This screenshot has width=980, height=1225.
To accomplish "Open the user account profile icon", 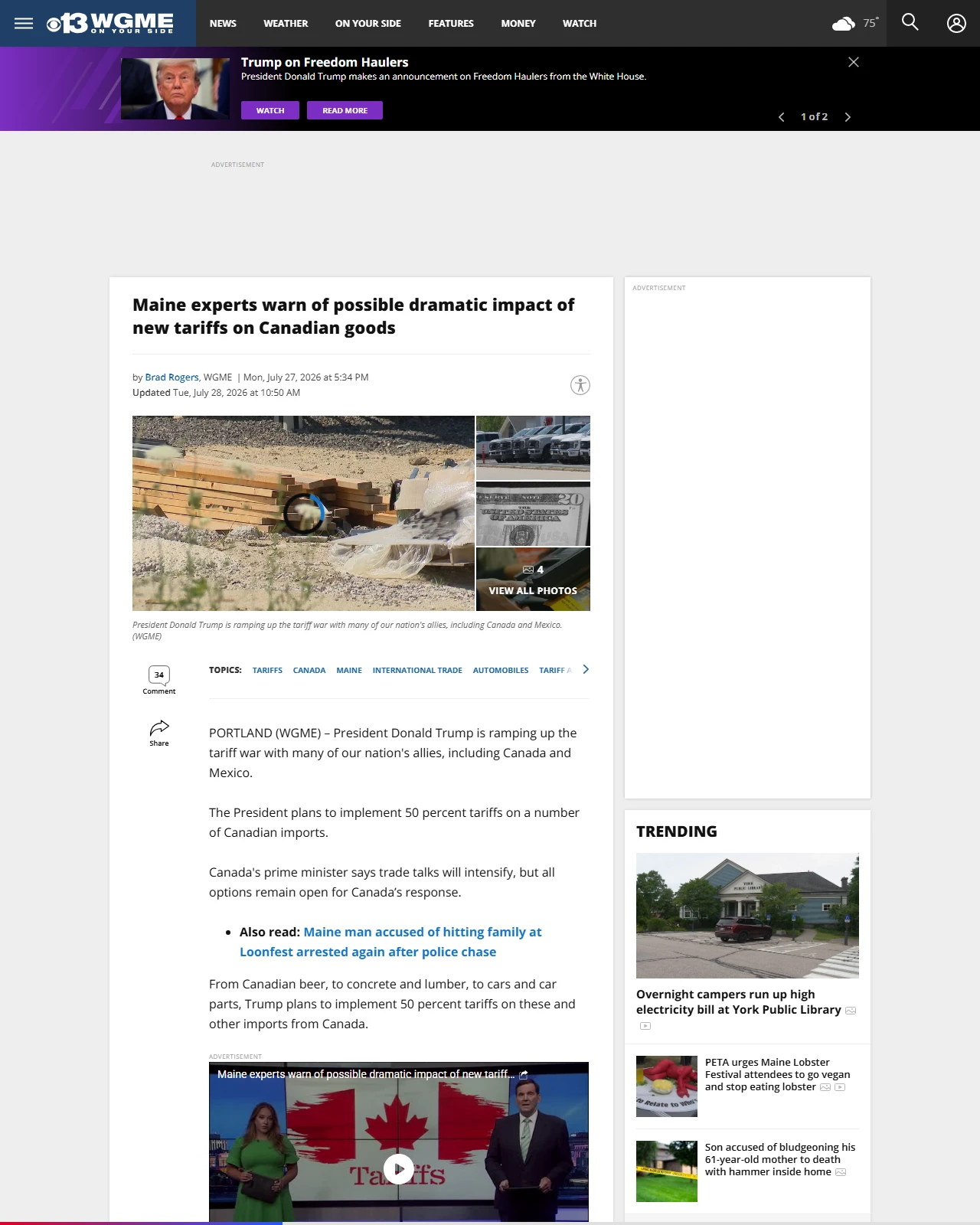I will click(956, 23).
